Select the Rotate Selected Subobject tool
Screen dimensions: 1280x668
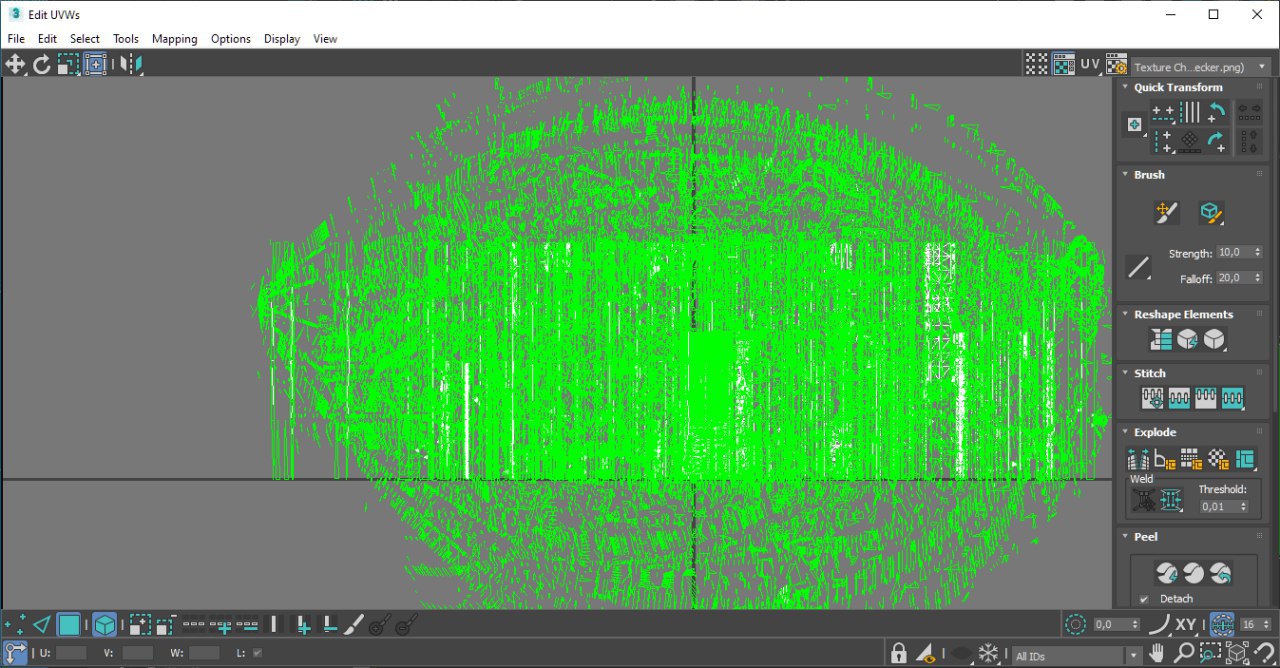42,65
